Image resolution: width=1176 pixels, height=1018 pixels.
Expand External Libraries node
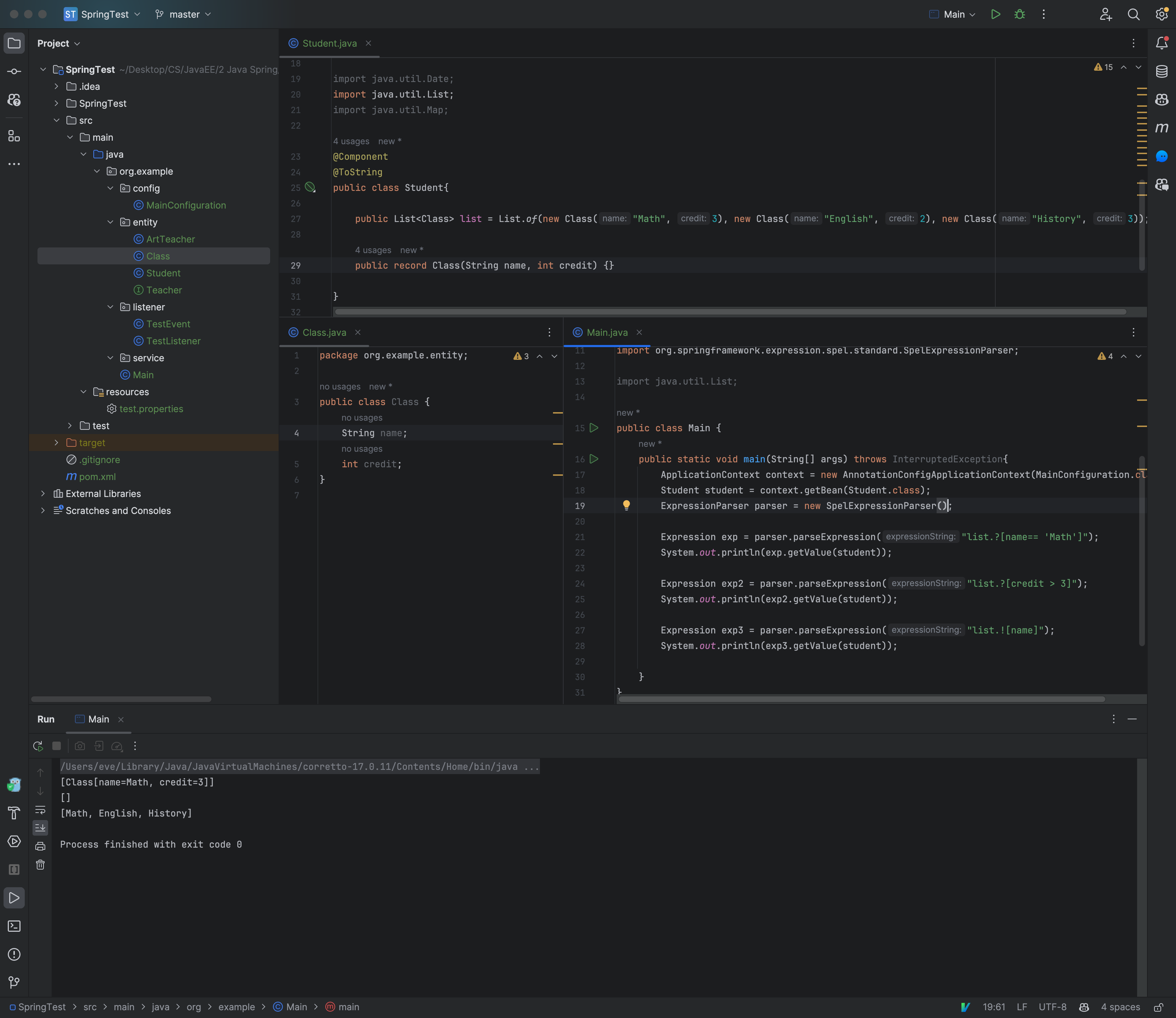(x=43, y=494)
